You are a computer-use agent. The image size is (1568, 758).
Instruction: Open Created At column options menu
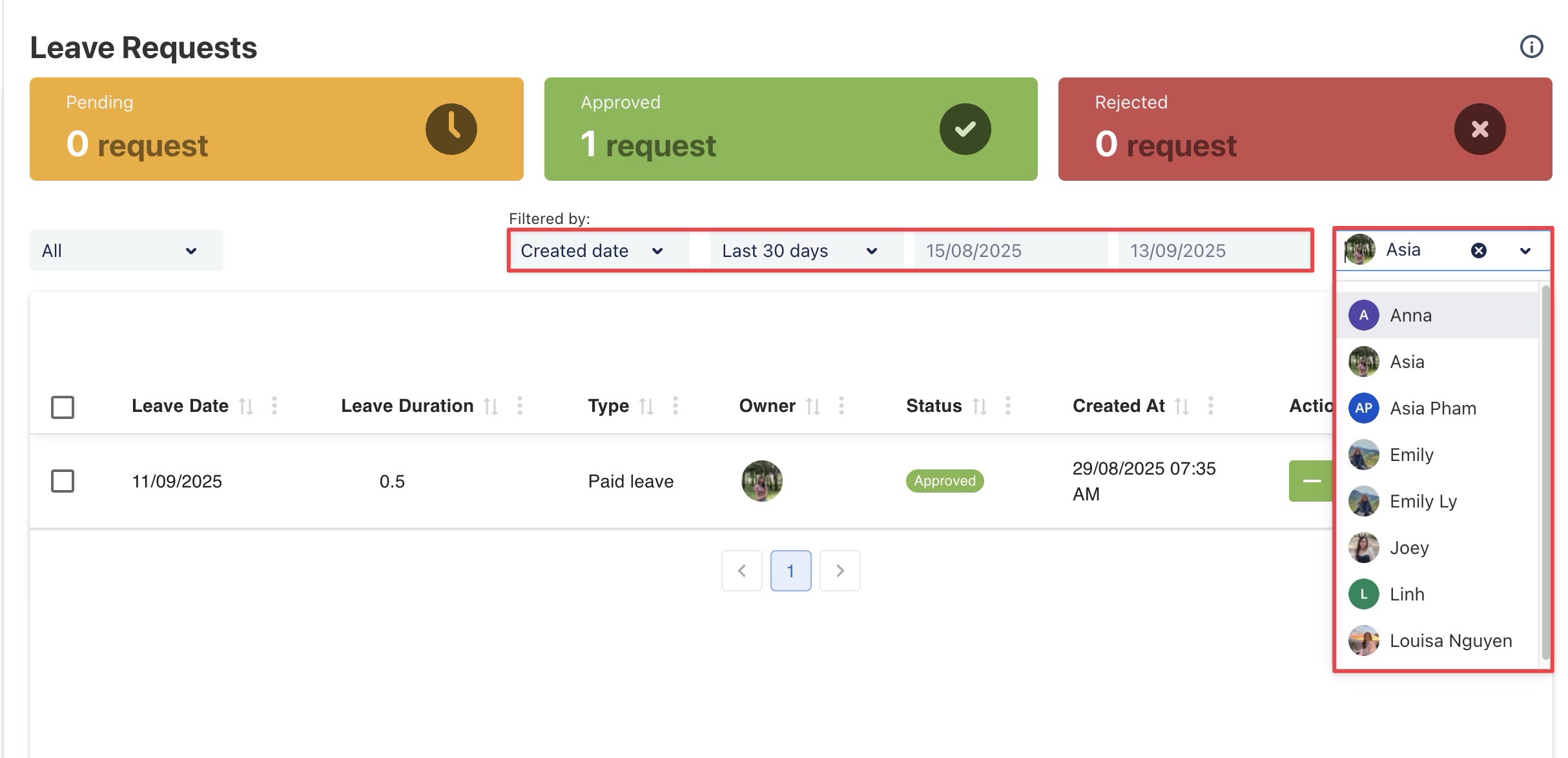click(x=1210, y=405)
